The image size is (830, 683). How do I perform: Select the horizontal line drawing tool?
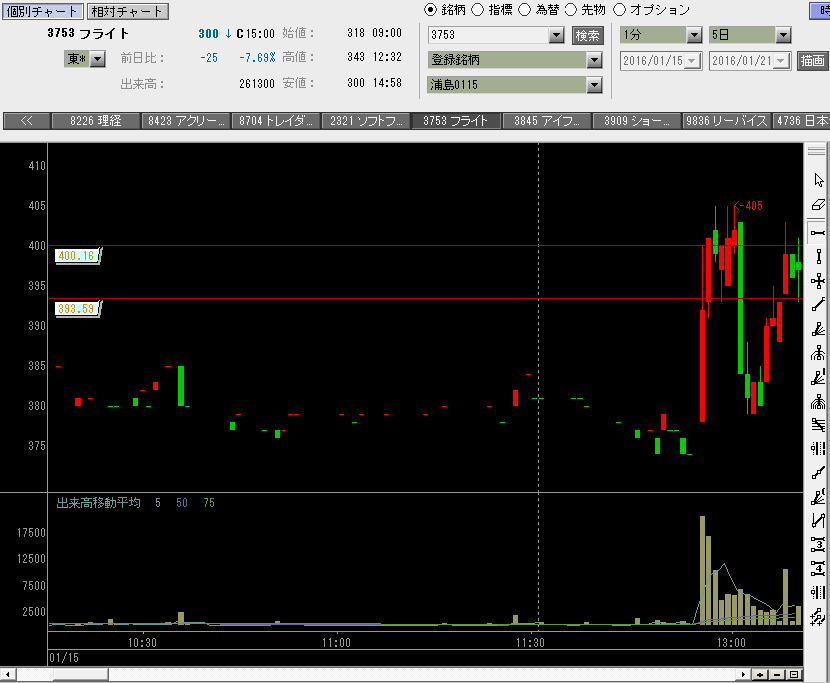(818, 233)
